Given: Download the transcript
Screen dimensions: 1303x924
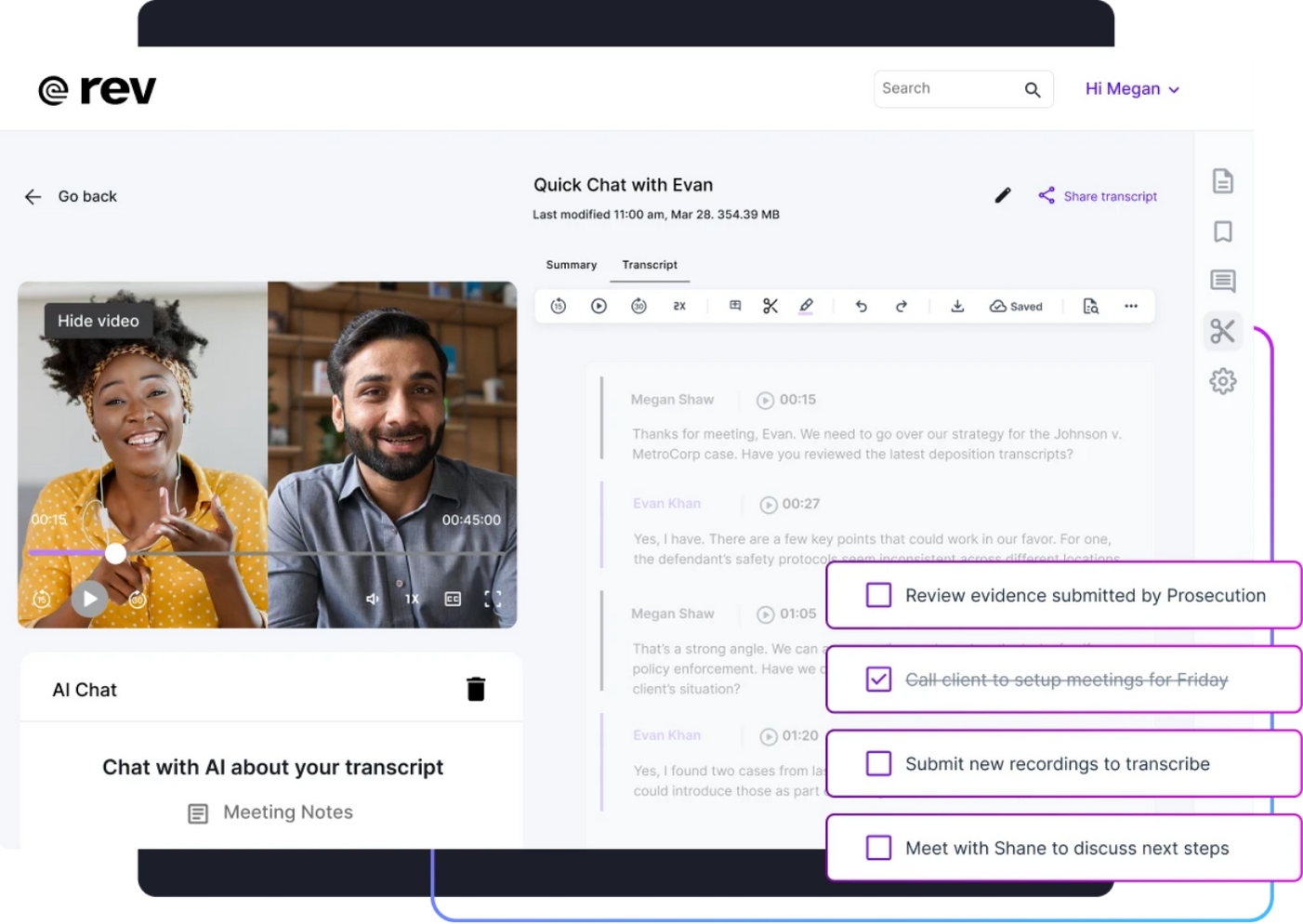Looking at the screenshot, I should point(957,306).
